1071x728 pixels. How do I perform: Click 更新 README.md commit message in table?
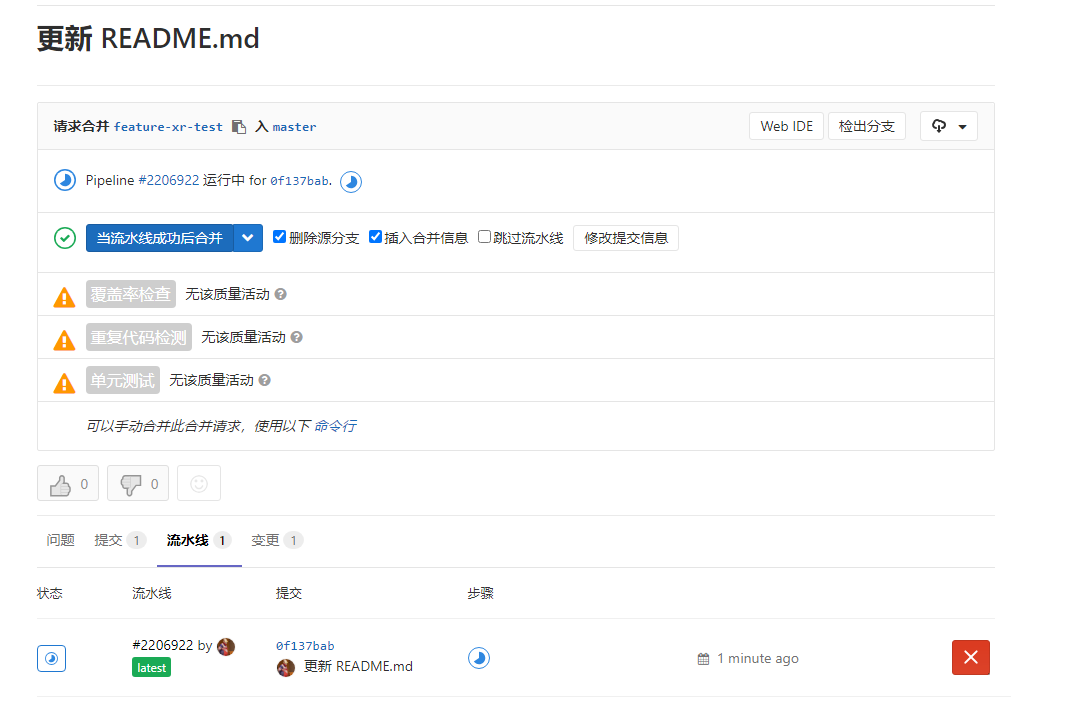358,667
